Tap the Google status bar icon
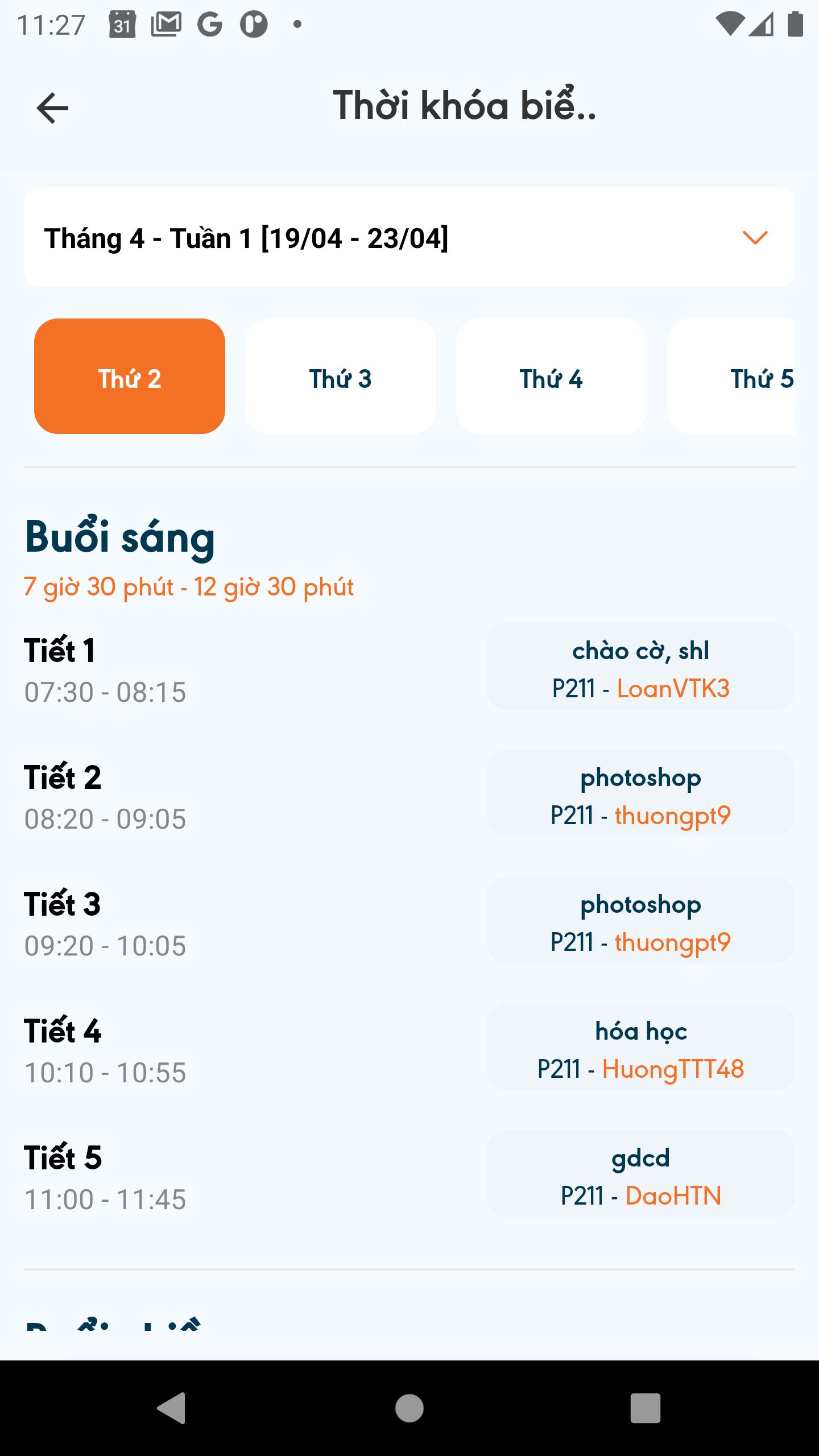The image size is (819, 1456). click(x=210, y=24)
